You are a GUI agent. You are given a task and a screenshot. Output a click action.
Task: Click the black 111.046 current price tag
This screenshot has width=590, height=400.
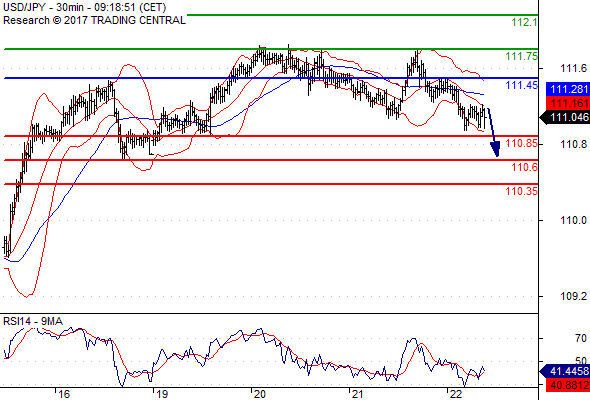565,117
